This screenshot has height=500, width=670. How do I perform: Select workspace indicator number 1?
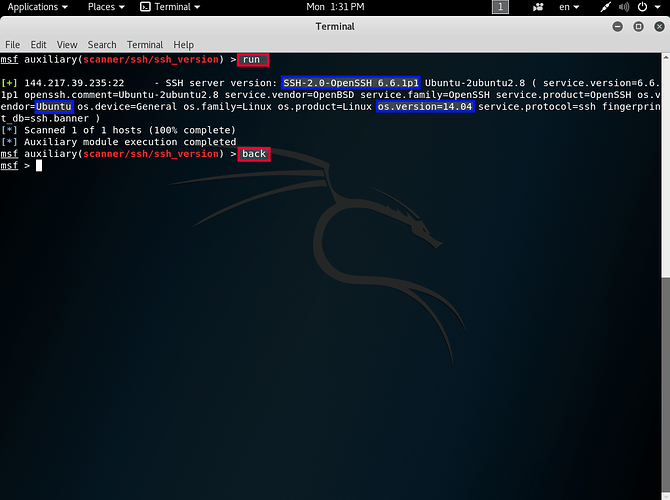501,7
